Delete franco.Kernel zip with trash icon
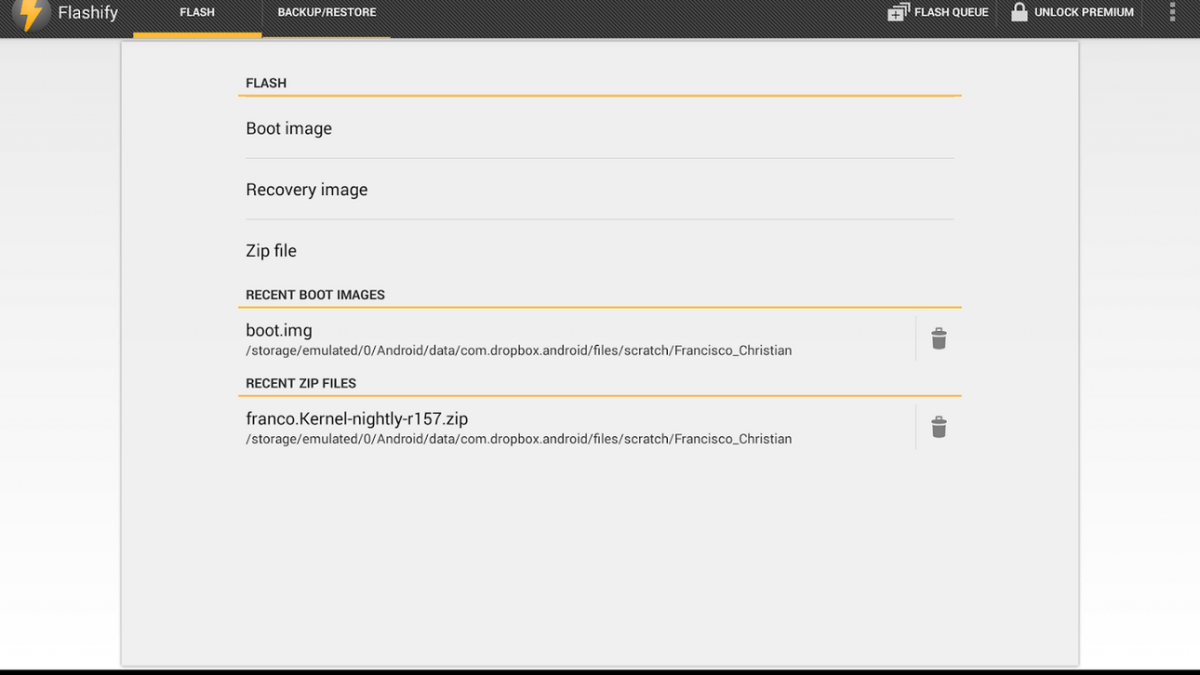This screenshot has width=1200, height=675. [x=938, y=428]
